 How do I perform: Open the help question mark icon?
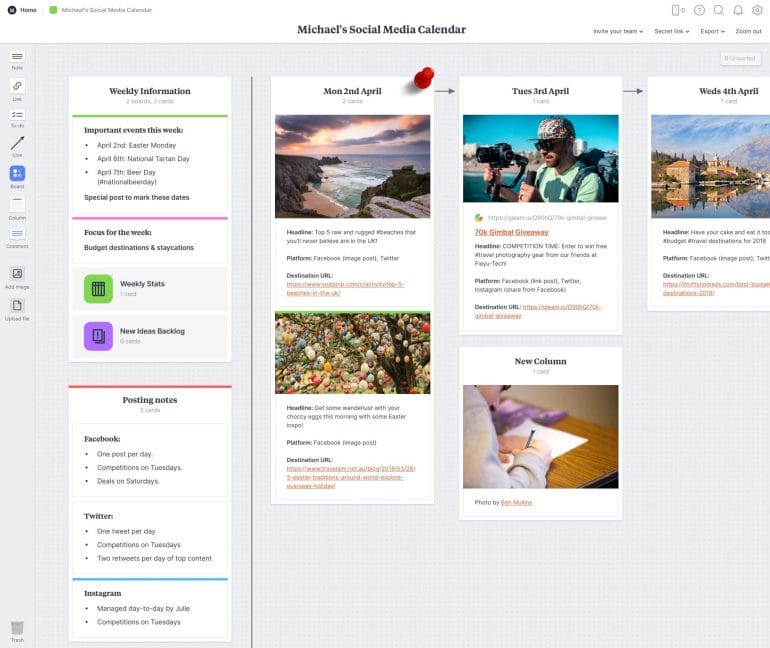[699, 10]
